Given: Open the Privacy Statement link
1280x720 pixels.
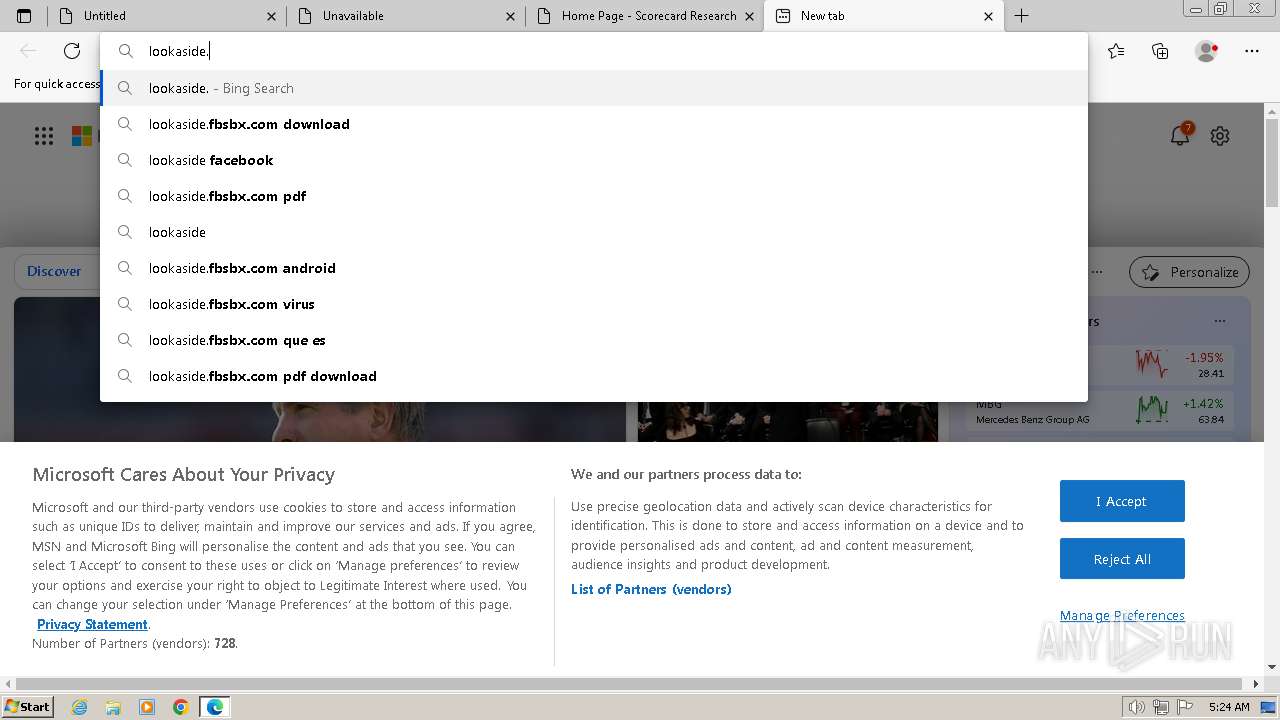Looking at the screenshot, I should 92,624.
